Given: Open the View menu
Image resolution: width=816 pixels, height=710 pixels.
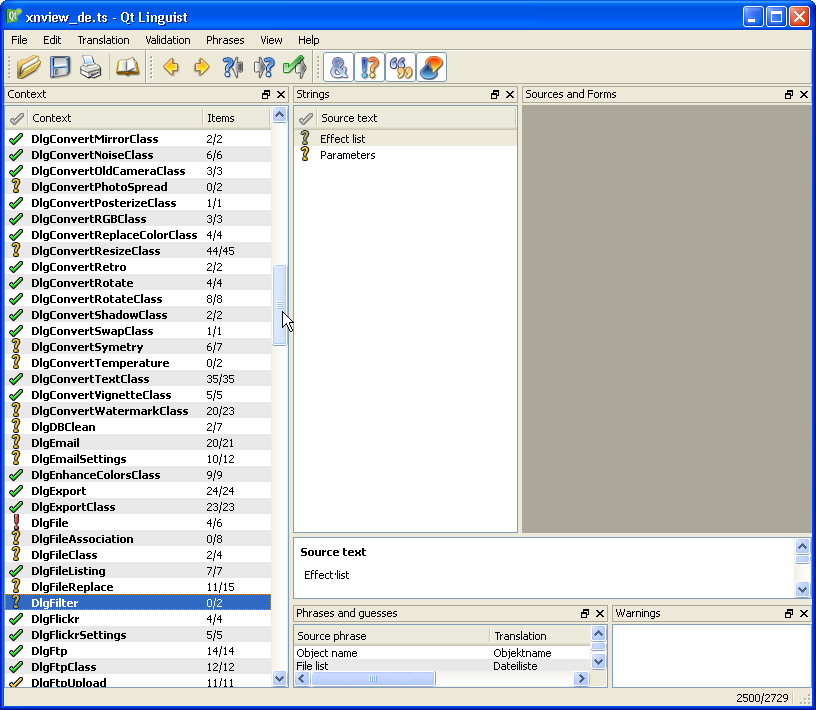Looking at the screenshot, I should [x=271, y=40].
